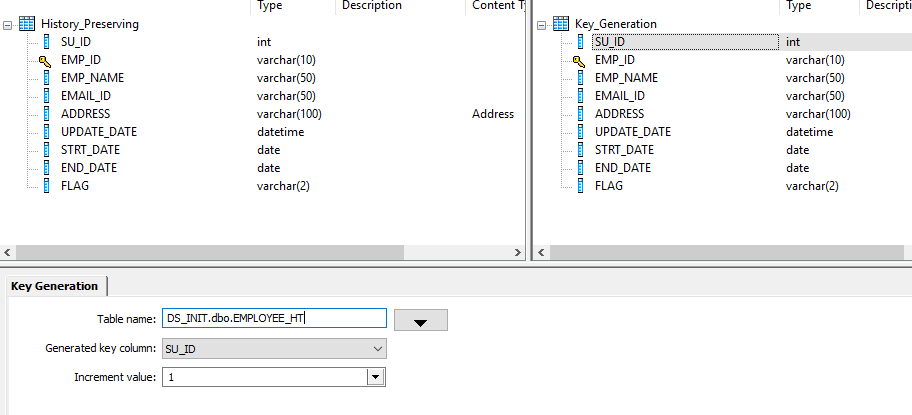The width and height of the screenshot is (912, 415).
Task: Select UPDATE_DATE column in History_Preserving
Action: coord(99,132)
